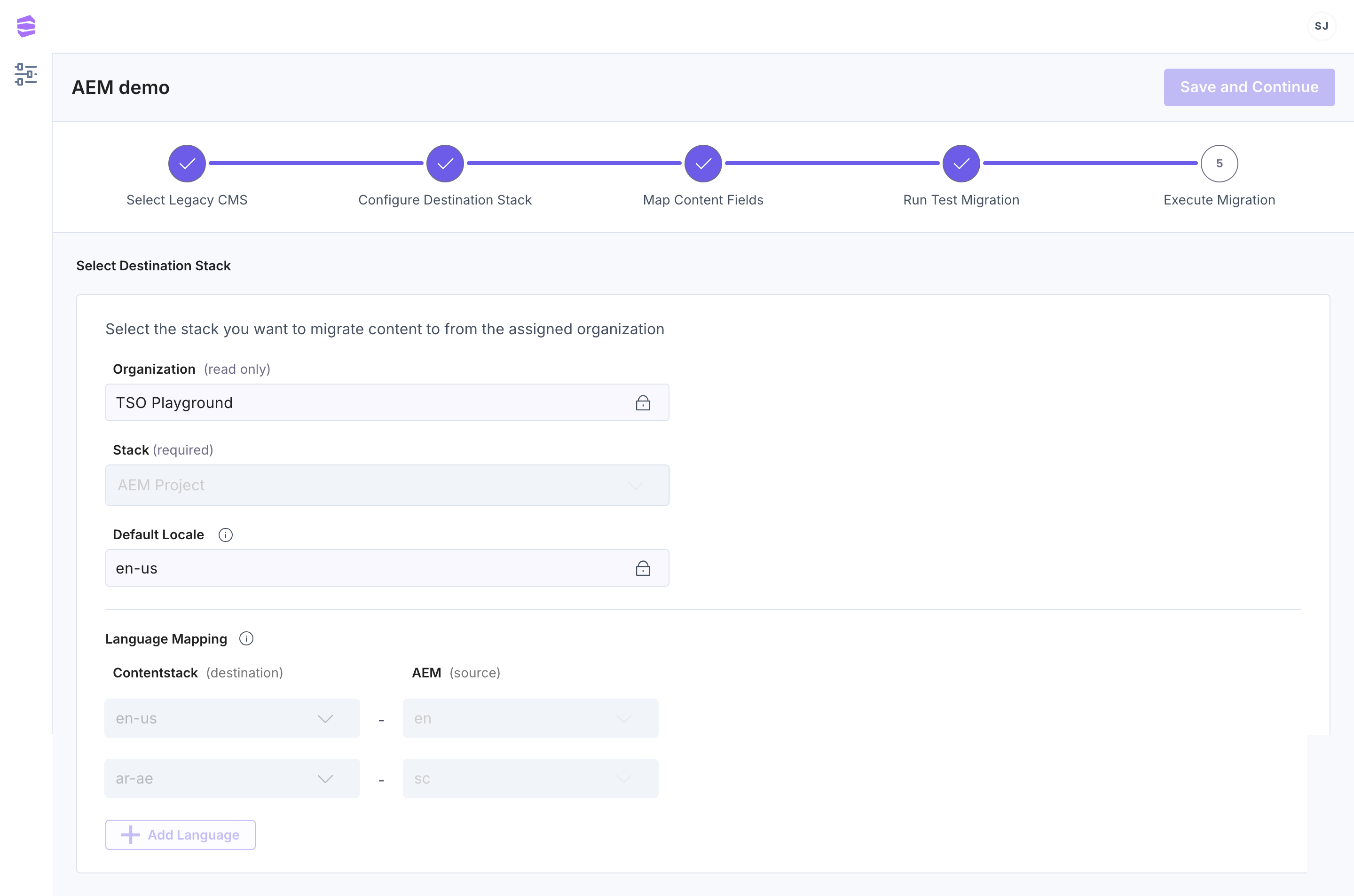Click the Default Locale lock icon

click(x=643, y=568)
